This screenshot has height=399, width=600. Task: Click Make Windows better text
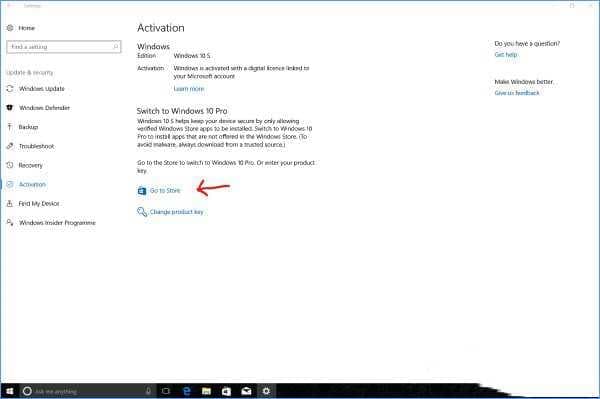[x=524, y=82]
